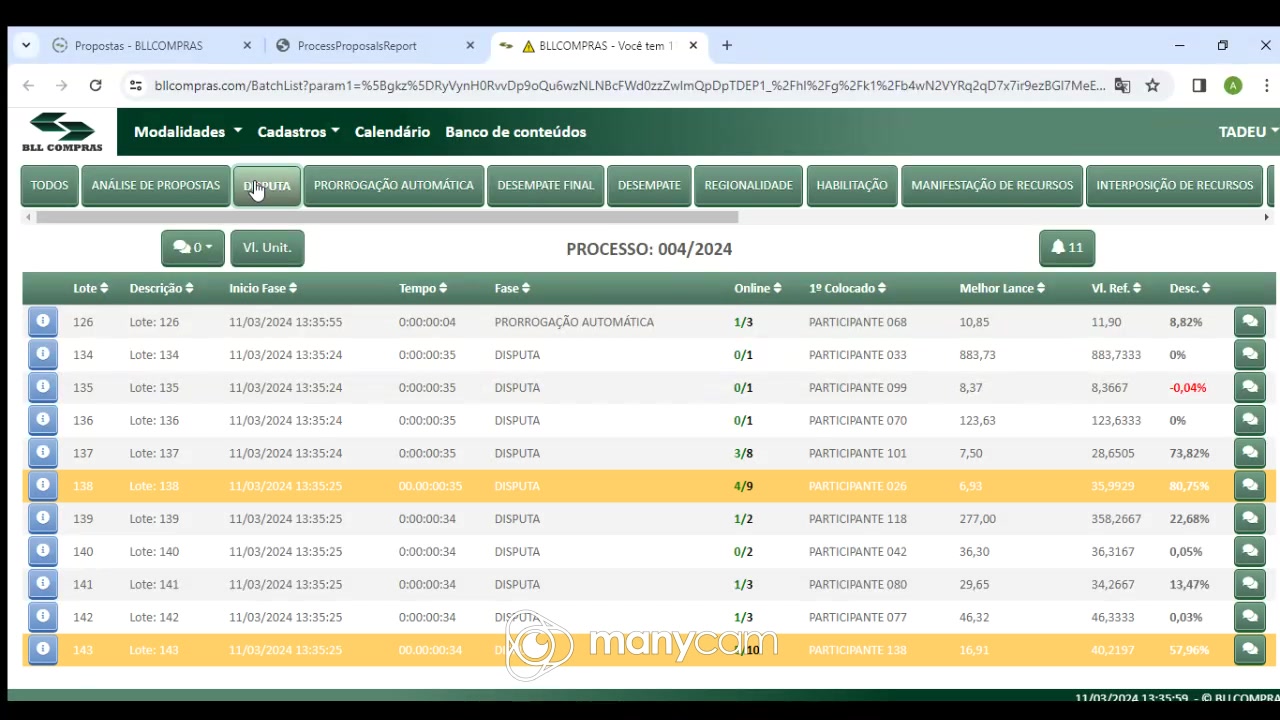The image size is (1280, 720).
Task: Click the BLL Compras logo
Action: [x=62, y=132]
